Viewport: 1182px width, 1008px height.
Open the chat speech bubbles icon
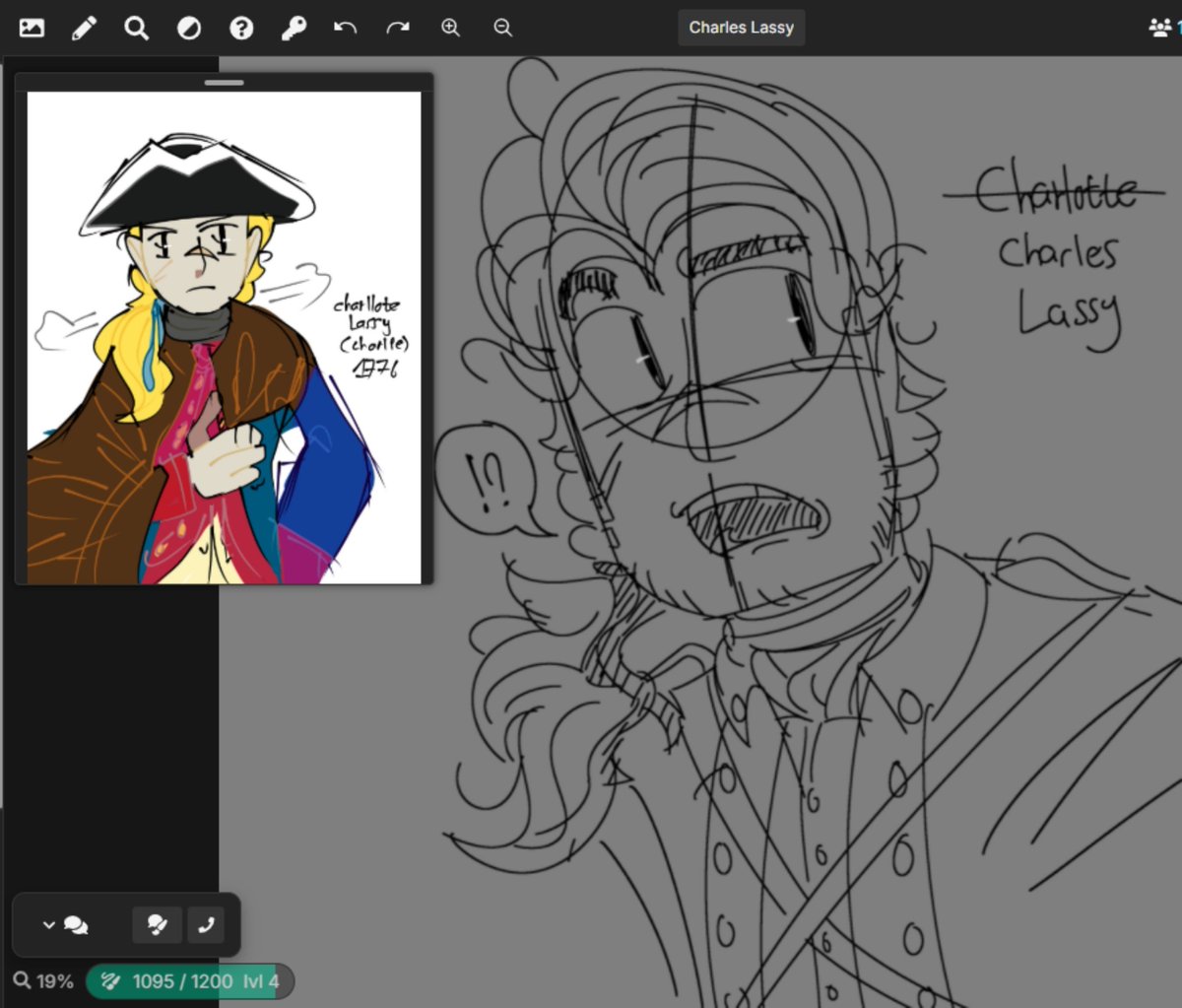click(x=76, y=925)
